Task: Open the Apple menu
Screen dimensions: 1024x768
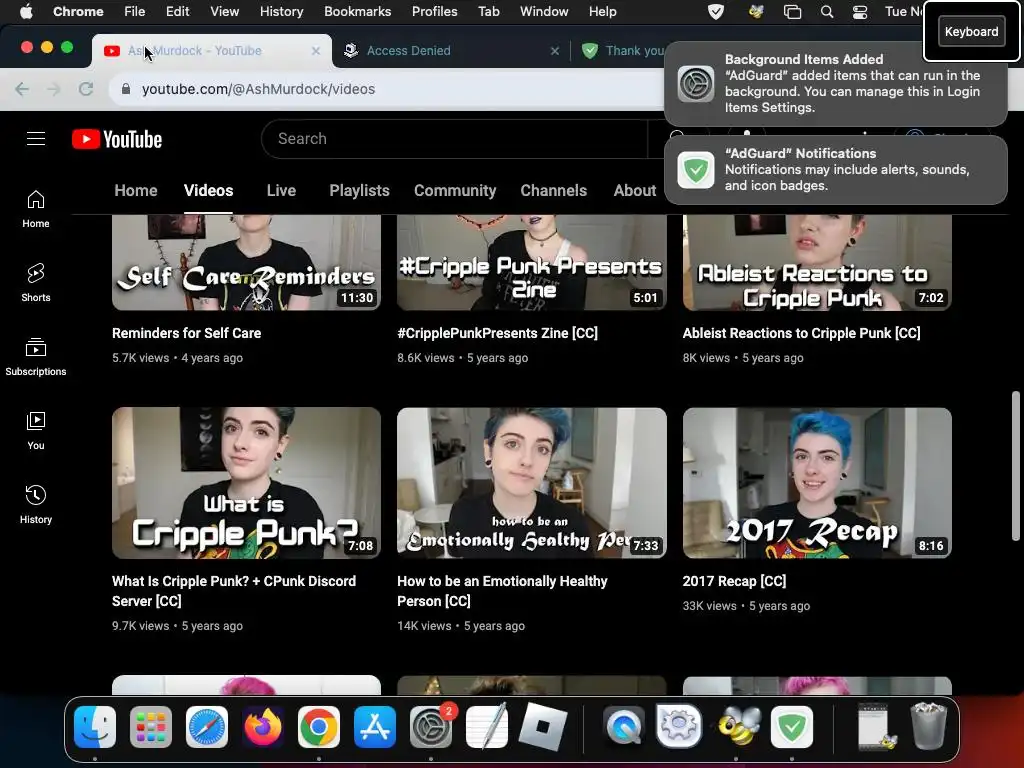Action: click(x=26, y=12)
